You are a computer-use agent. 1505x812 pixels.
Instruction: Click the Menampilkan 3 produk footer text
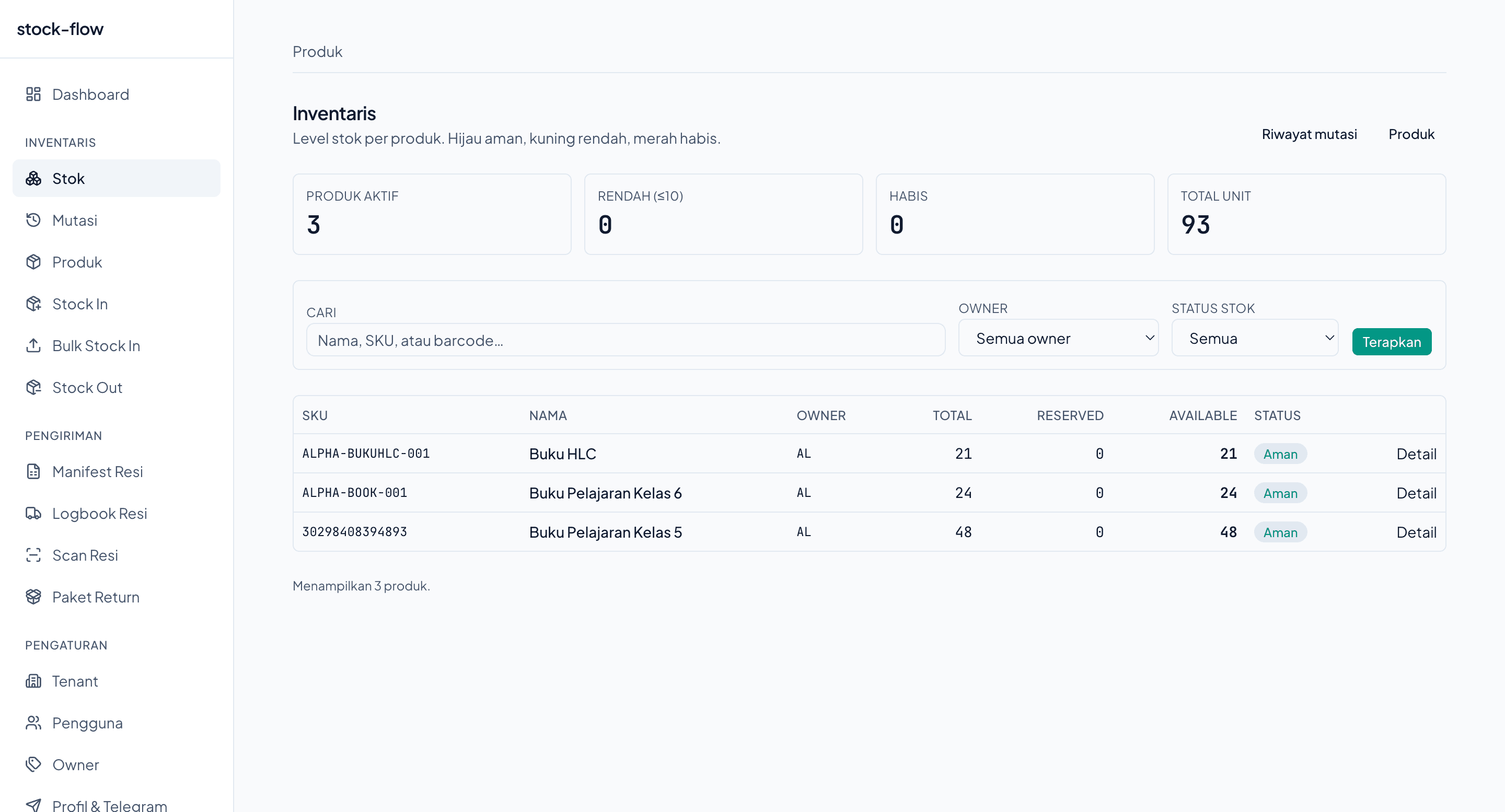point(361,586)
